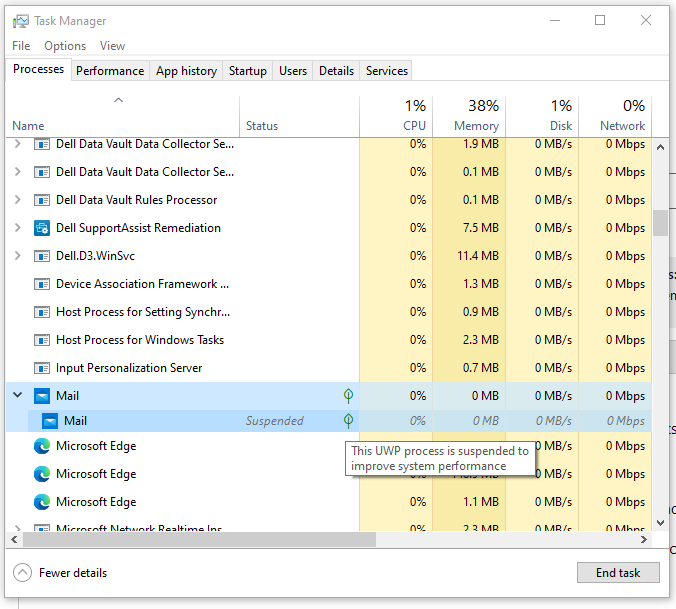This screenshot has height=609, width=676.
Task: Click the vertical scrollbar thumb
Action: click(660, 223)
